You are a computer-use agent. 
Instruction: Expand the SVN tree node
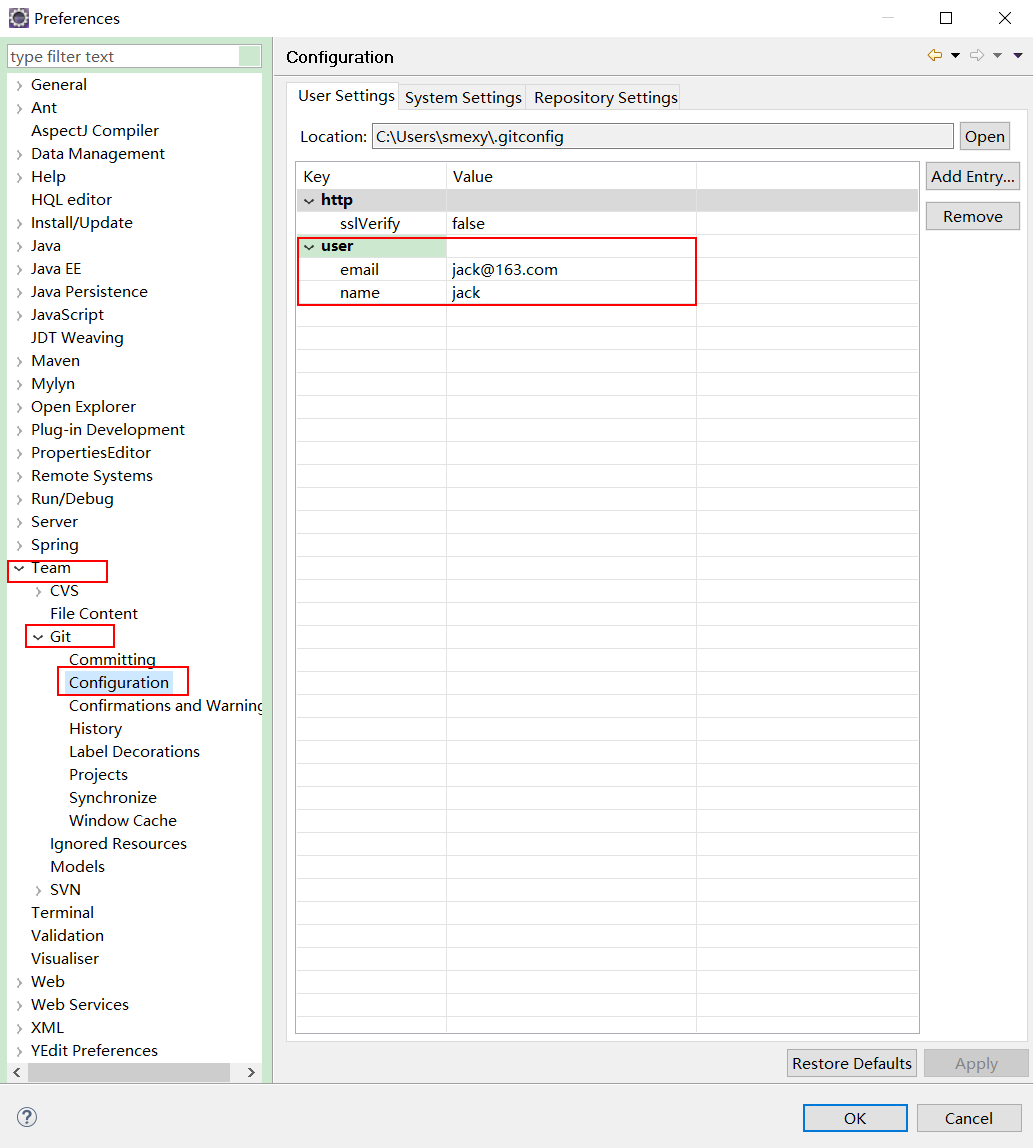38,890
